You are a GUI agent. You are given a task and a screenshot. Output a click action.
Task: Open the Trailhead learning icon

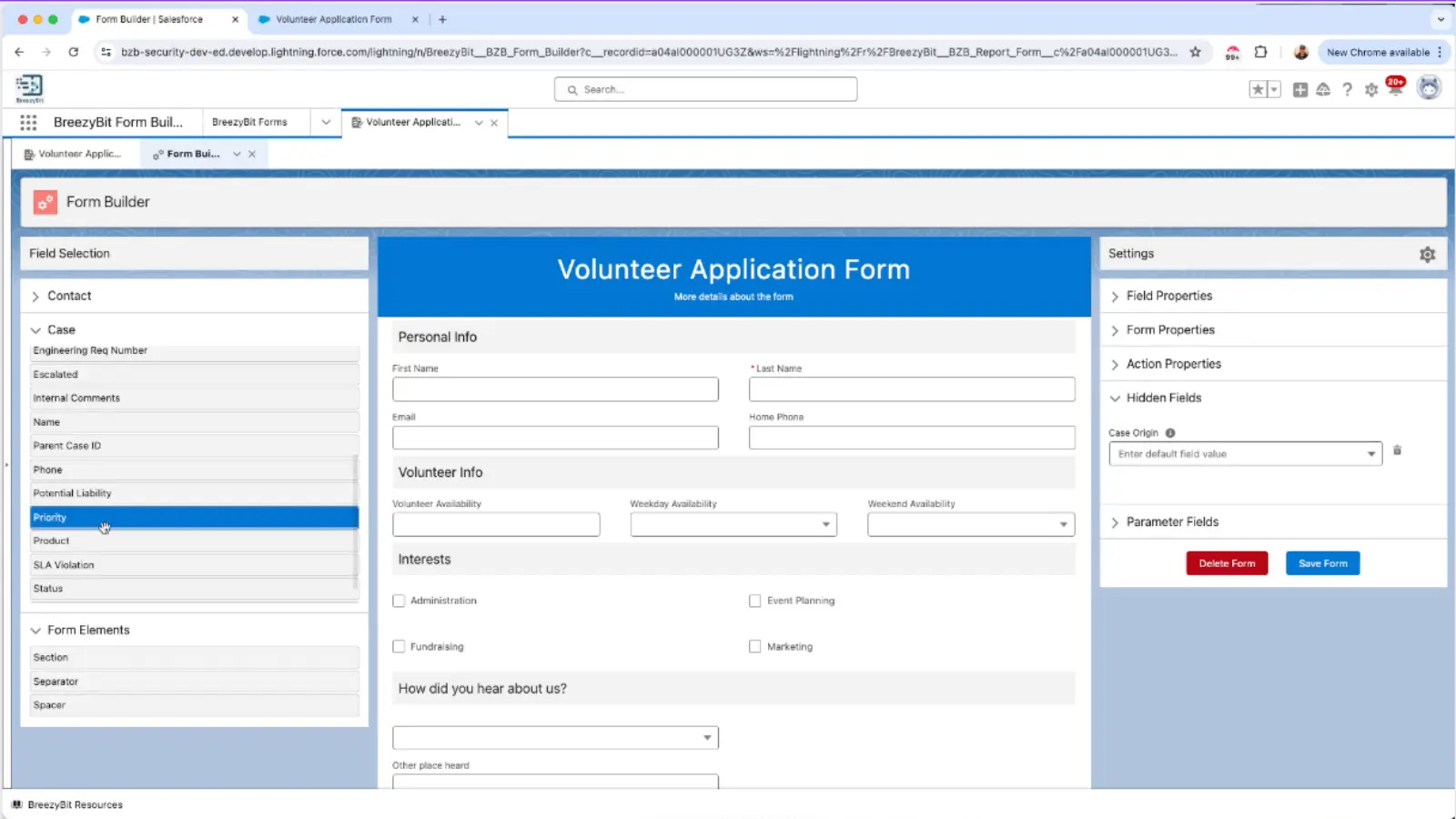[x=1323, y=89]
